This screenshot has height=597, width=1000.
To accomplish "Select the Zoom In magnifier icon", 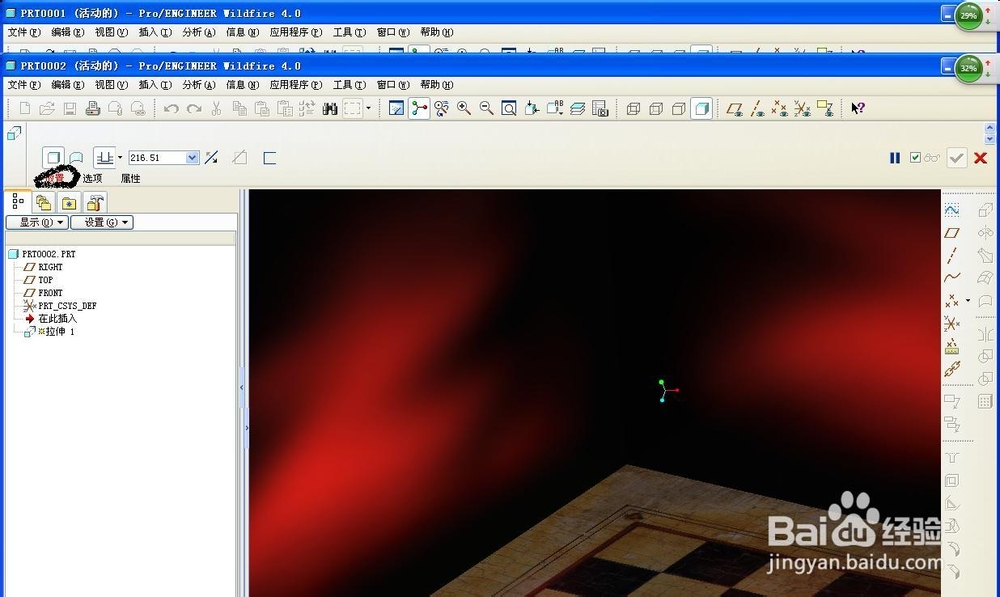I will [464, 108].
